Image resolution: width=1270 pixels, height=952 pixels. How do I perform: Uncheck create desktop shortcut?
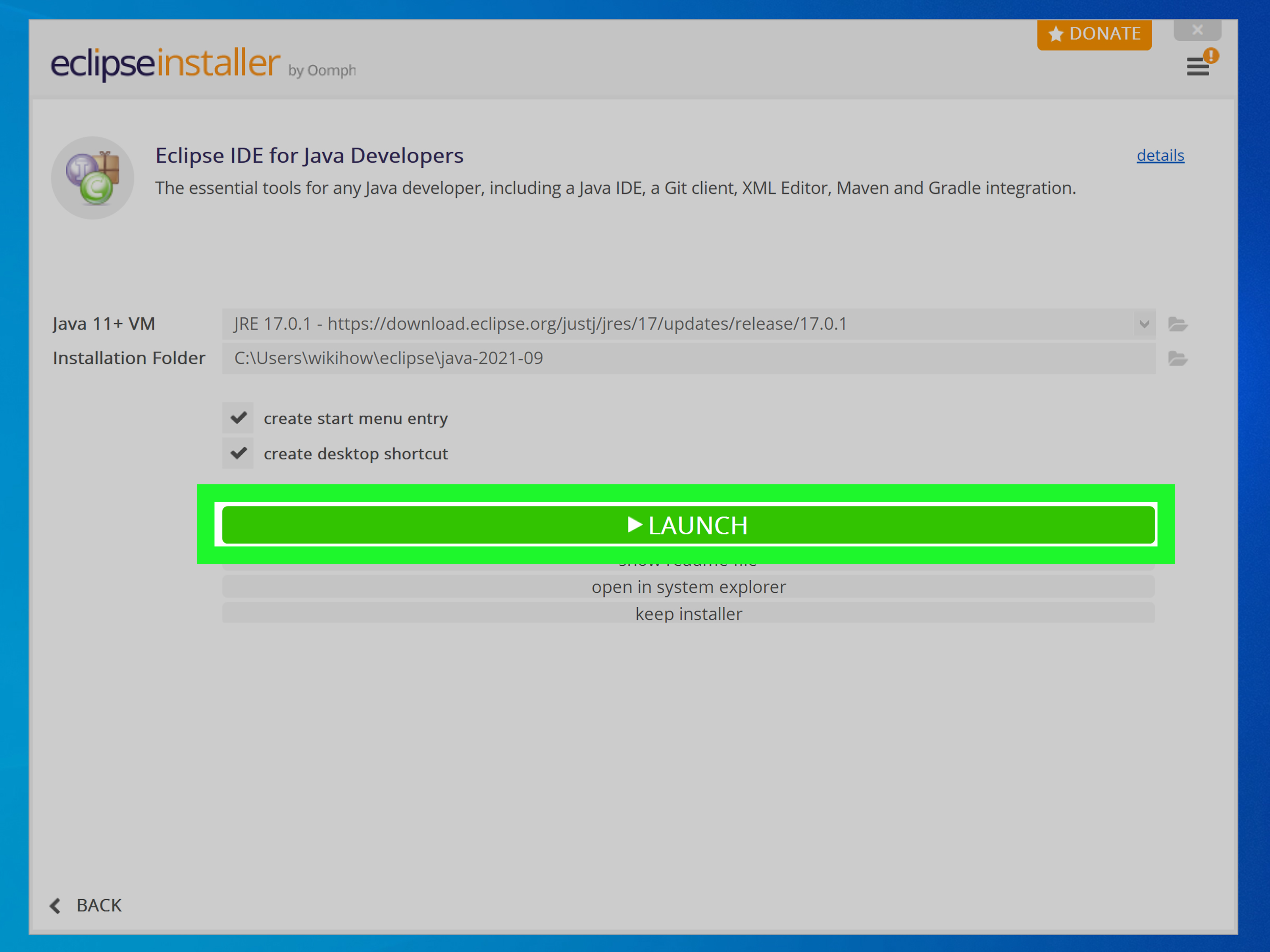238,453
